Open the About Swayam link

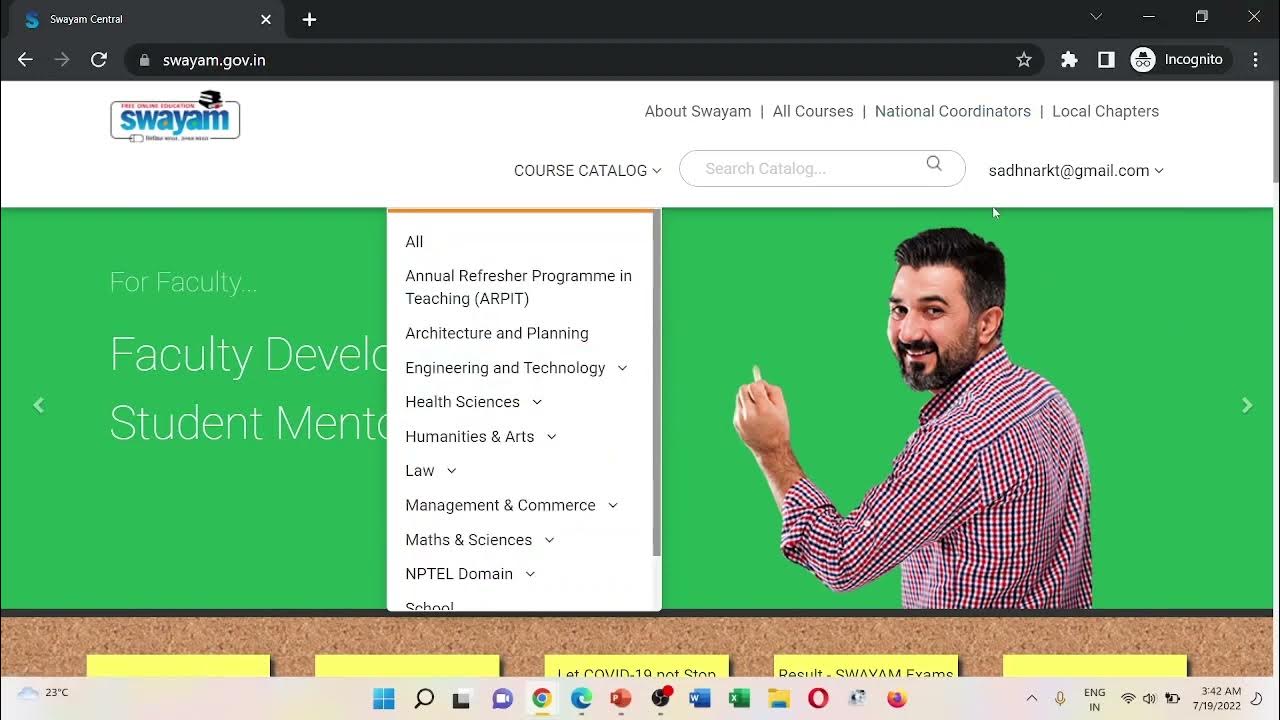point(698,111)
